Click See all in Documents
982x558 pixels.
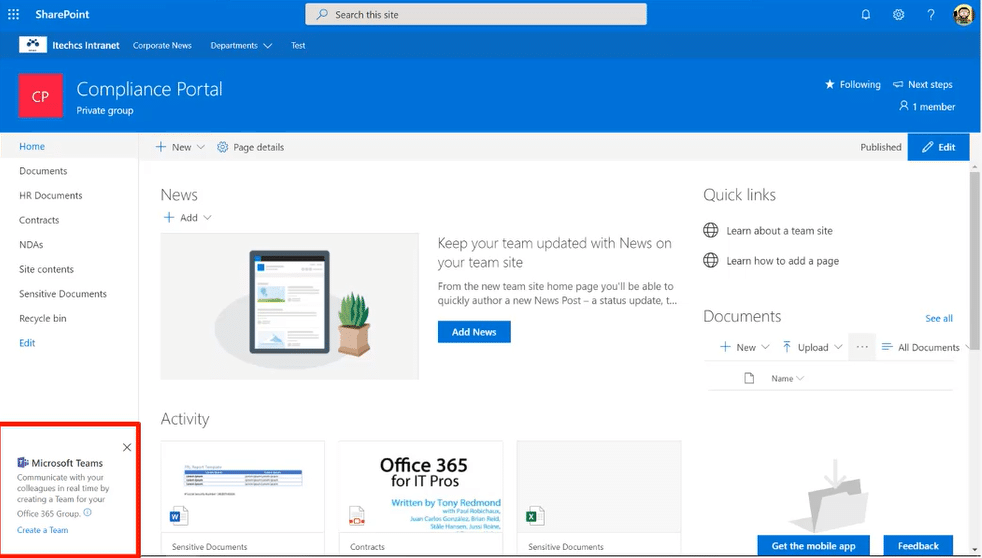click(939, 318)
